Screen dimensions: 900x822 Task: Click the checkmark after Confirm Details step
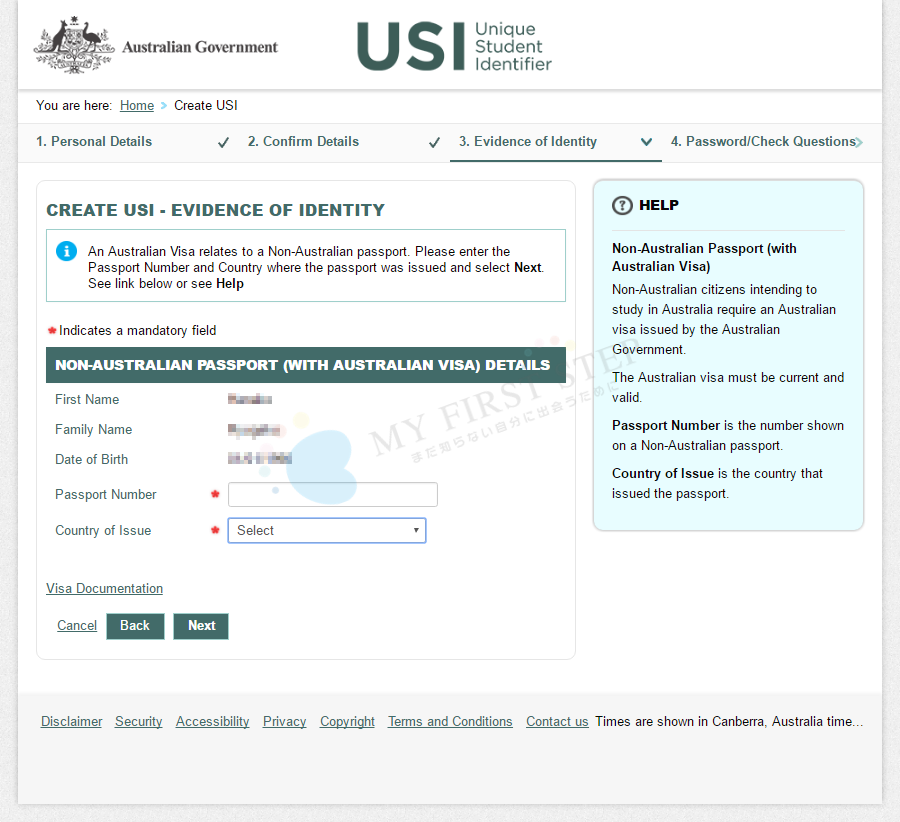434,143
